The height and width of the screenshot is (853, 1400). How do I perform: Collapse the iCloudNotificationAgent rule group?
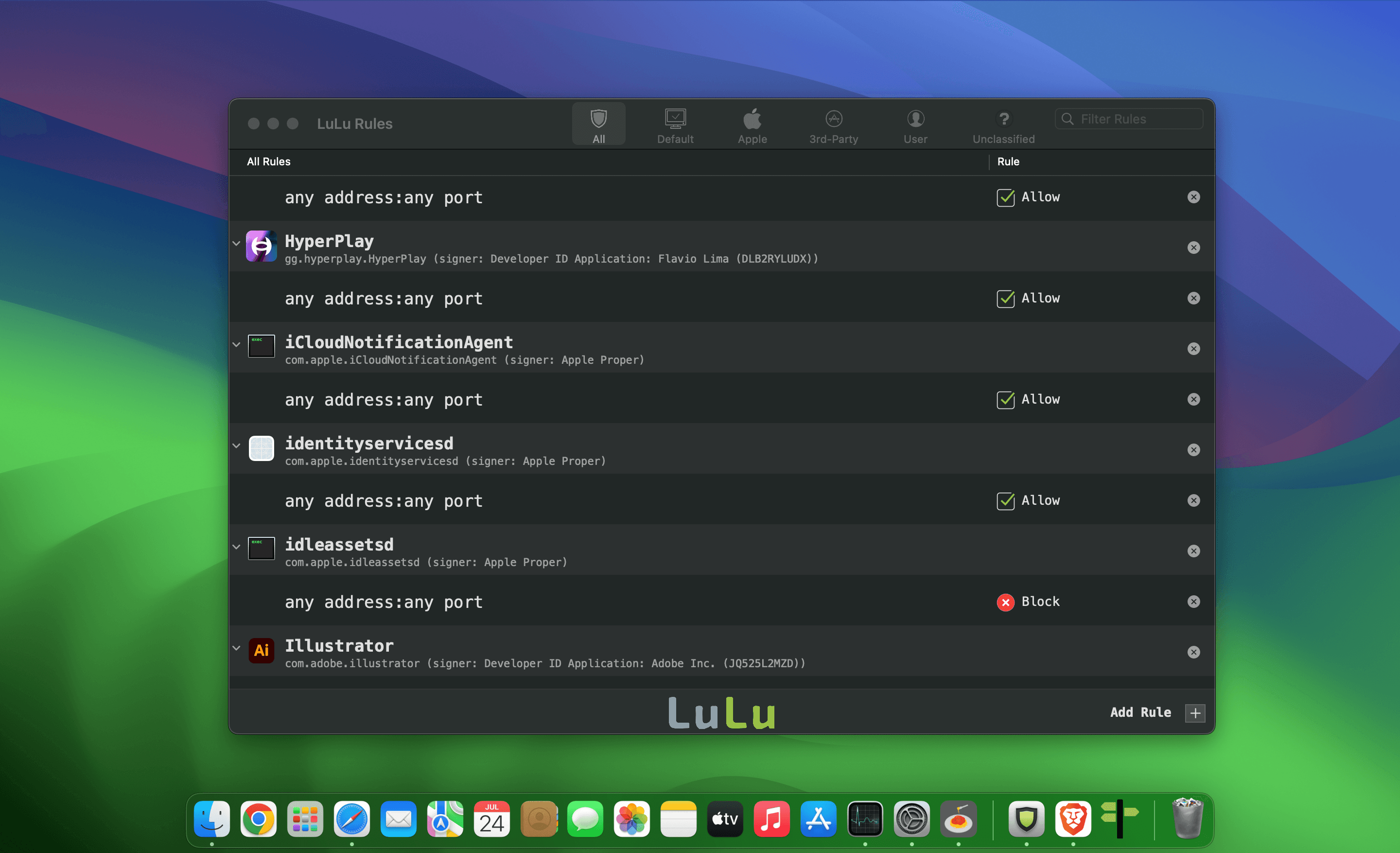tap(236, 344)
